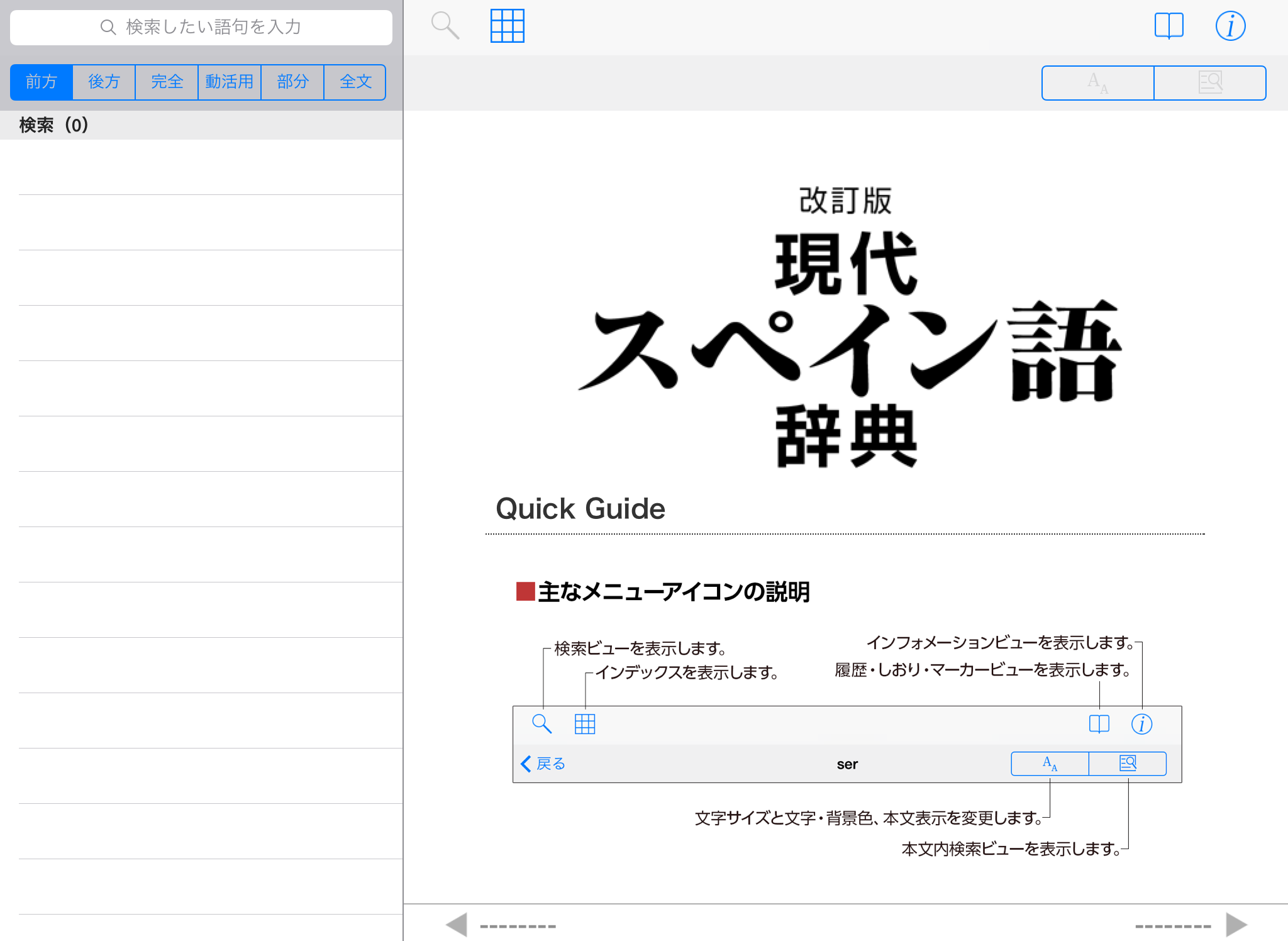Click the guide illustration's magnifier icon

(x=541, y=724)
